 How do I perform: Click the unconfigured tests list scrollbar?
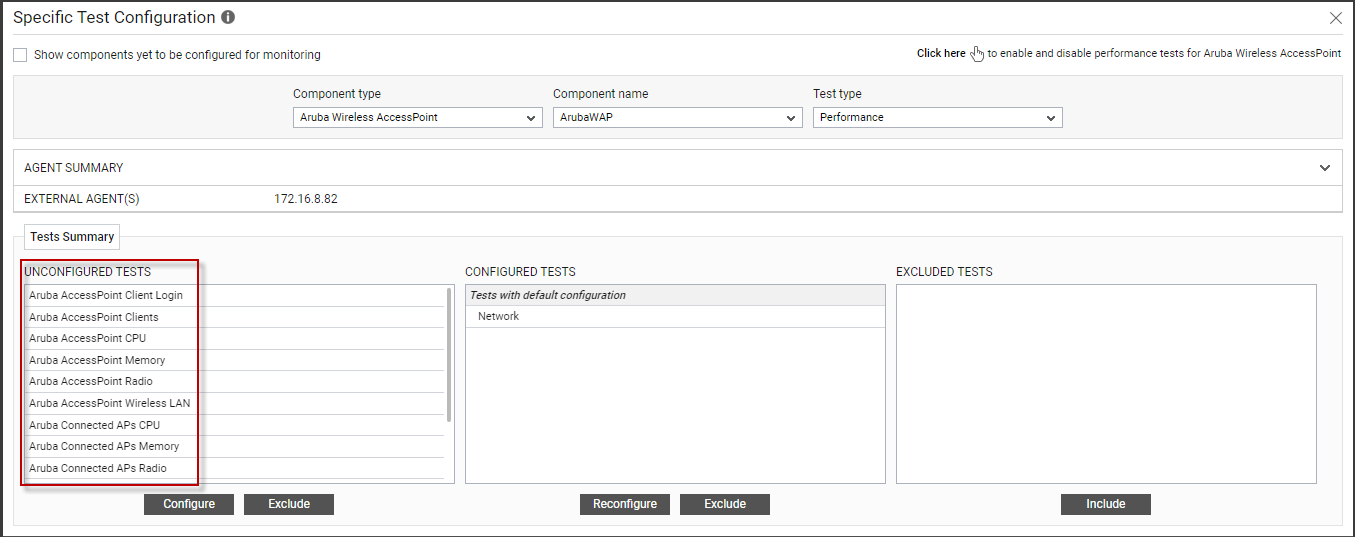(449, 355)
